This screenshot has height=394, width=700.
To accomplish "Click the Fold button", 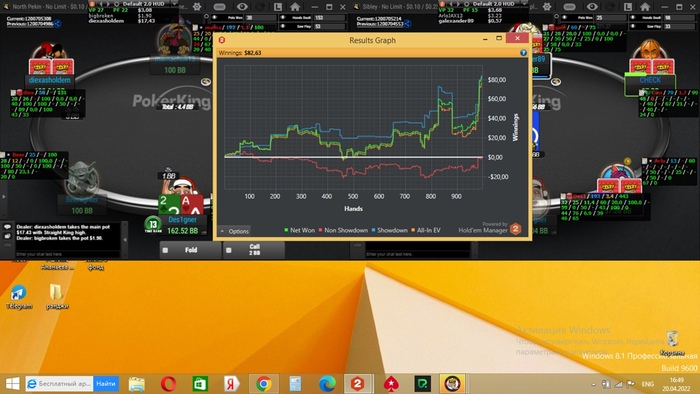I will point(191,250).
